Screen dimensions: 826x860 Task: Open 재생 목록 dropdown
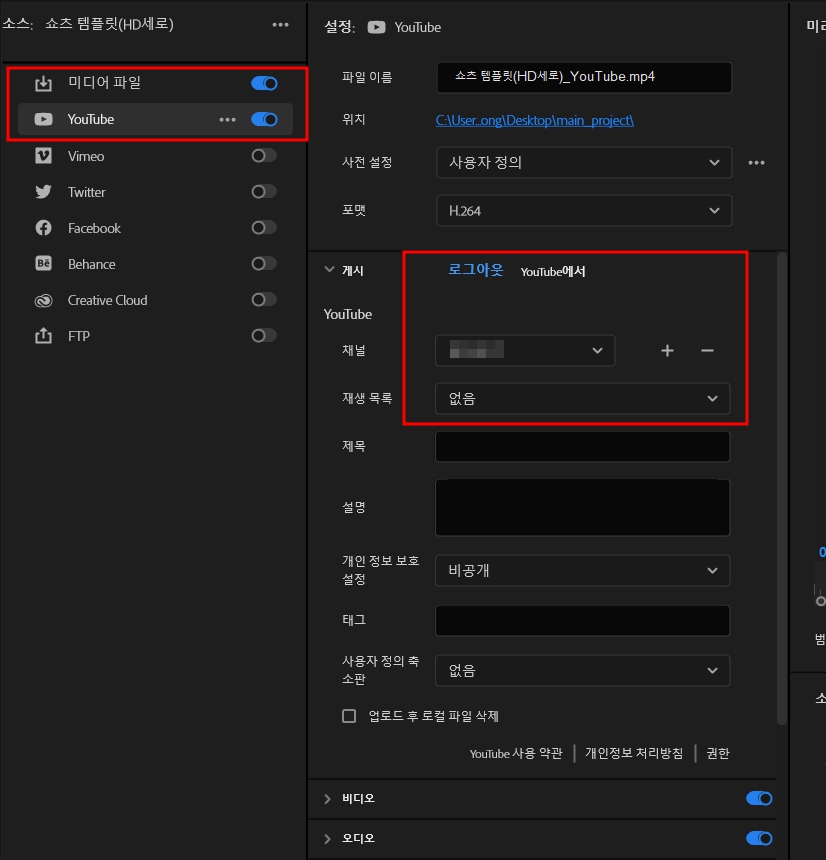click(x=582, y=398)
